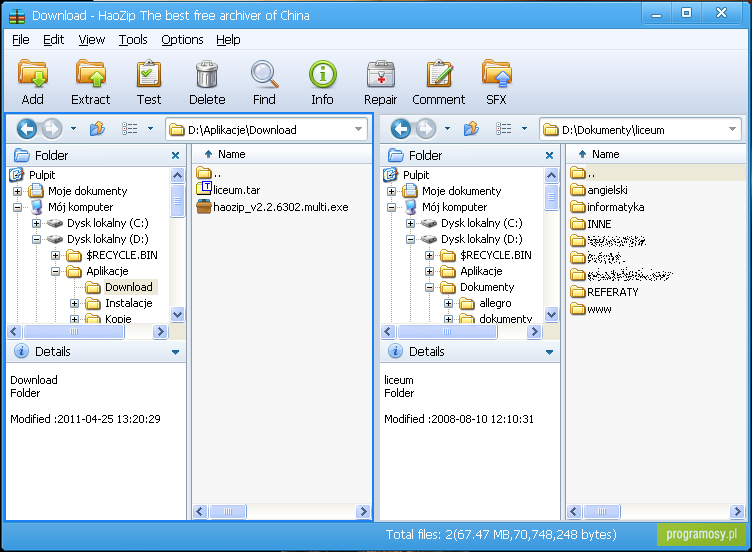This screenshot has width=752, height=552.
Task: Click left tree horizontal scrollbar thumb
Action: (x=74, y=331)
